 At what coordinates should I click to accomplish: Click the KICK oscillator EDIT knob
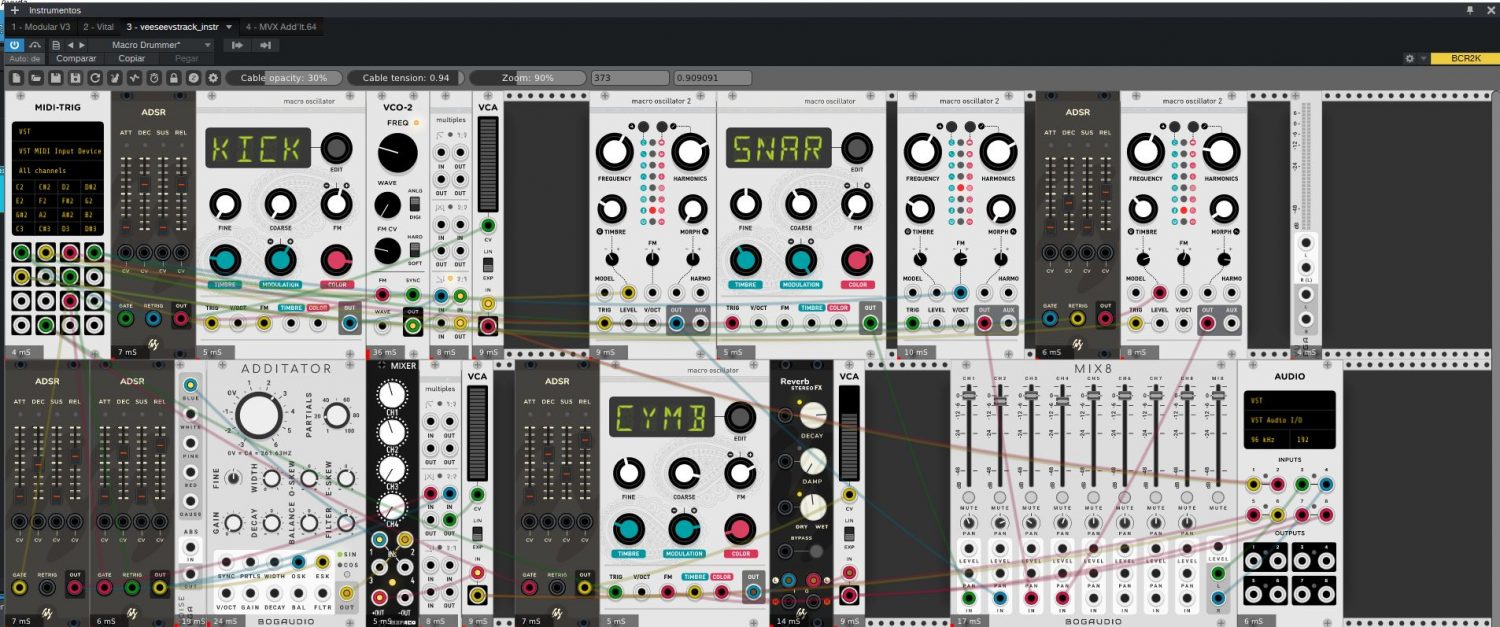tap(336, 150)
